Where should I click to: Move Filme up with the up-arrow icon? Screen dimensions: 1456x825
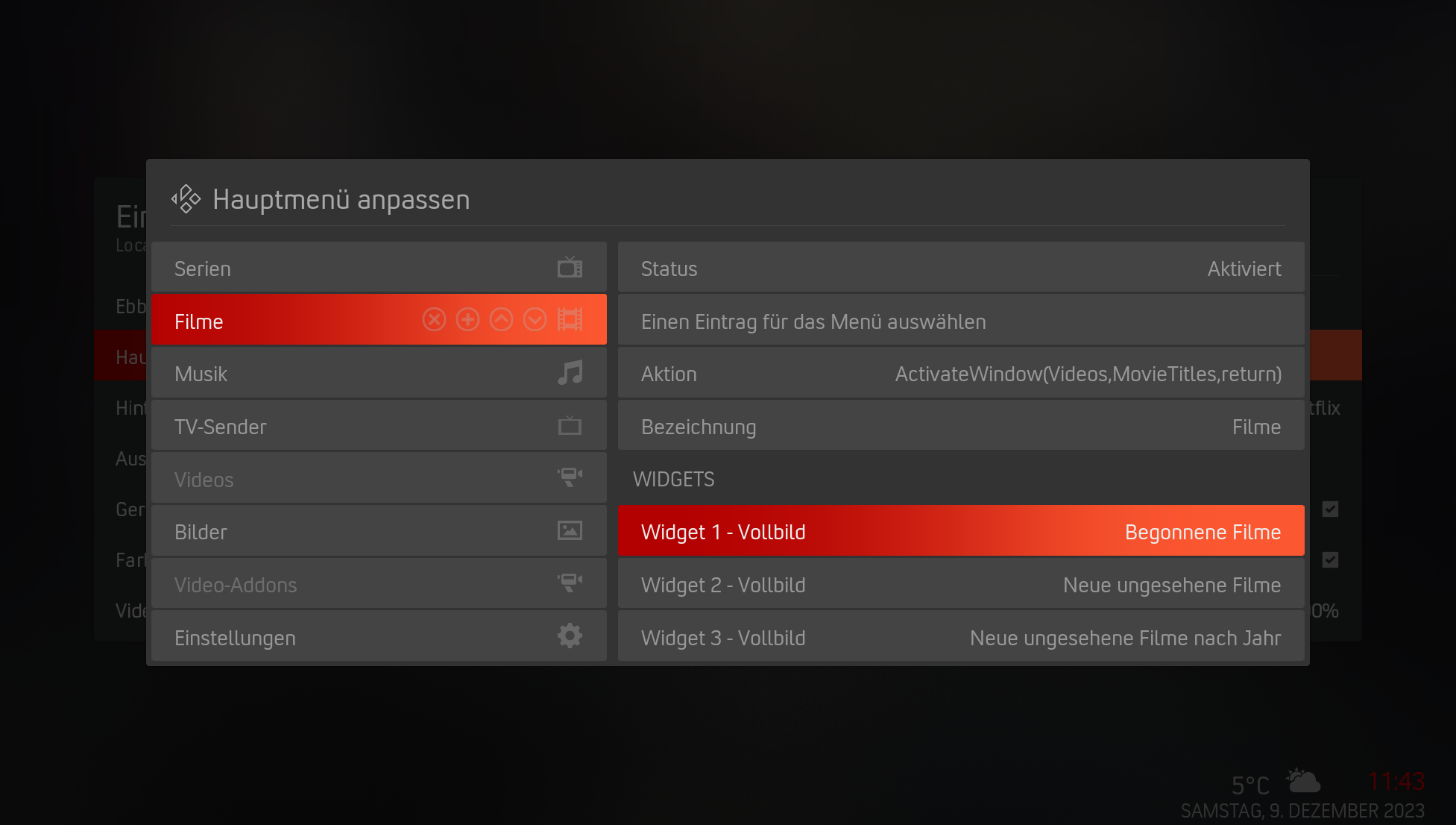tap(501, 320)
